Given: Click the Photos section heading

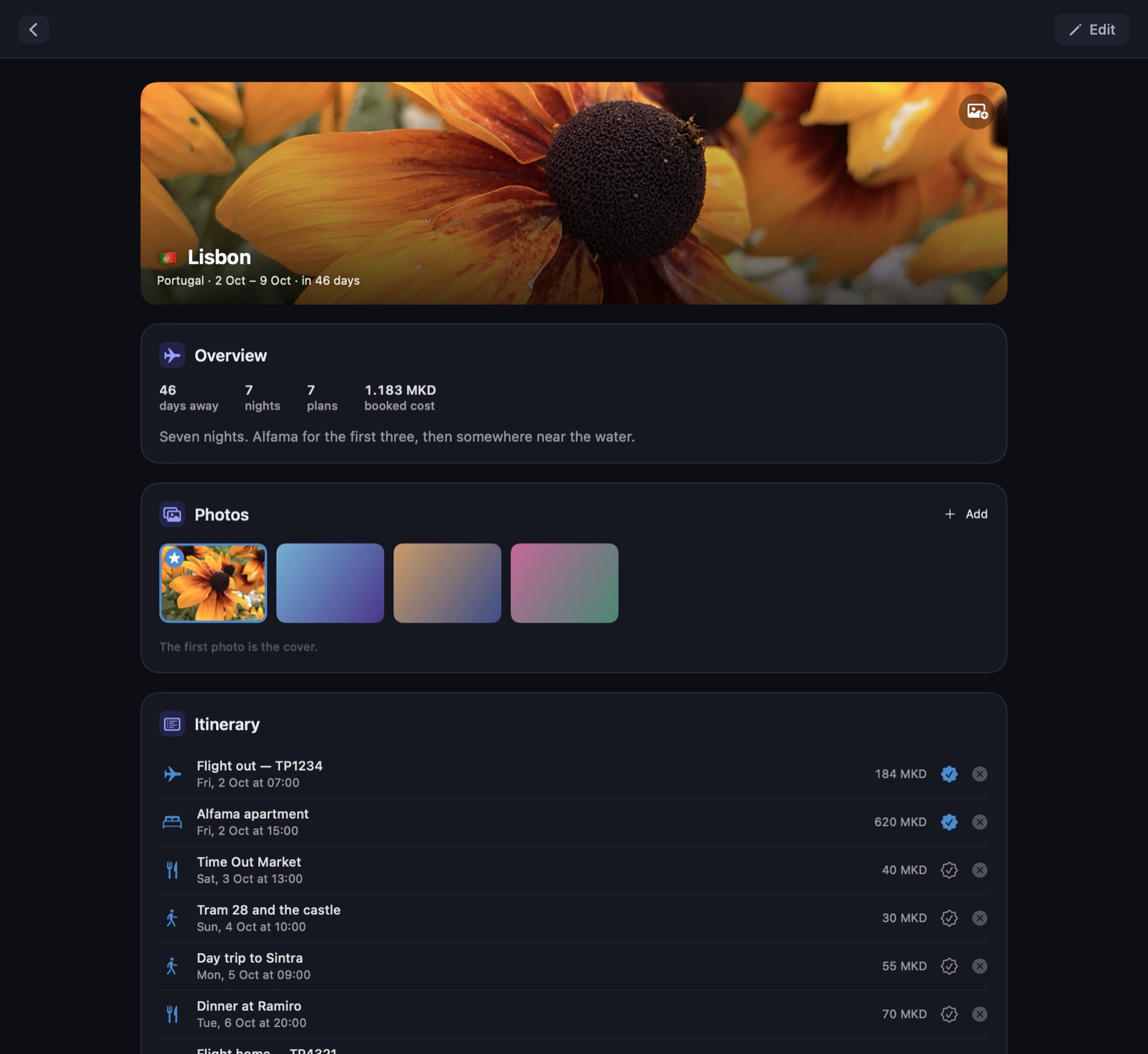Looking at the screenshot, I should tap(221, 515).
